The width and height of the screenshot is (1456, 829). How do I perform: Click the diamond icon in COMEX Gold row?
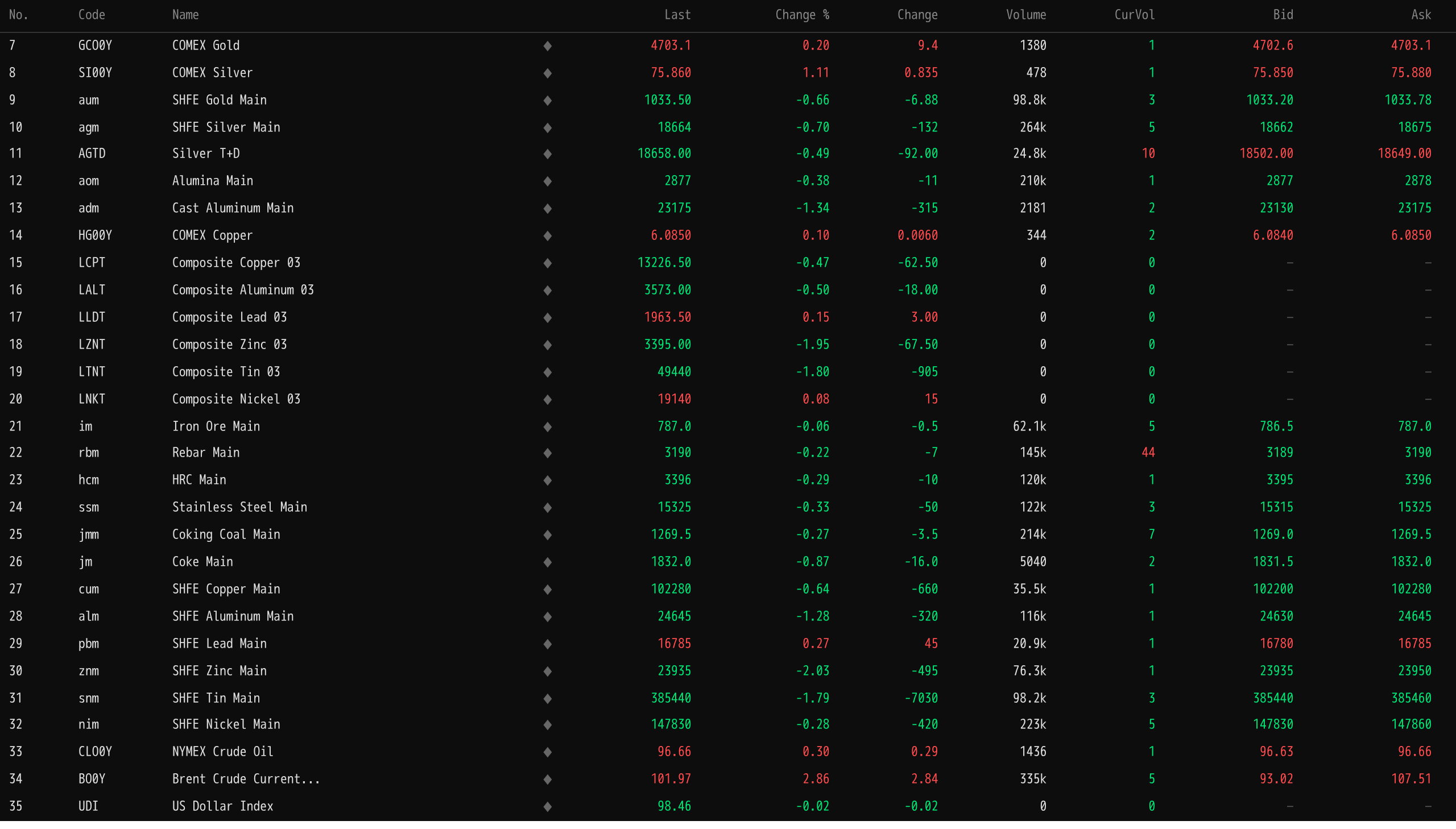pyautogui.click(x=547, y=45)
